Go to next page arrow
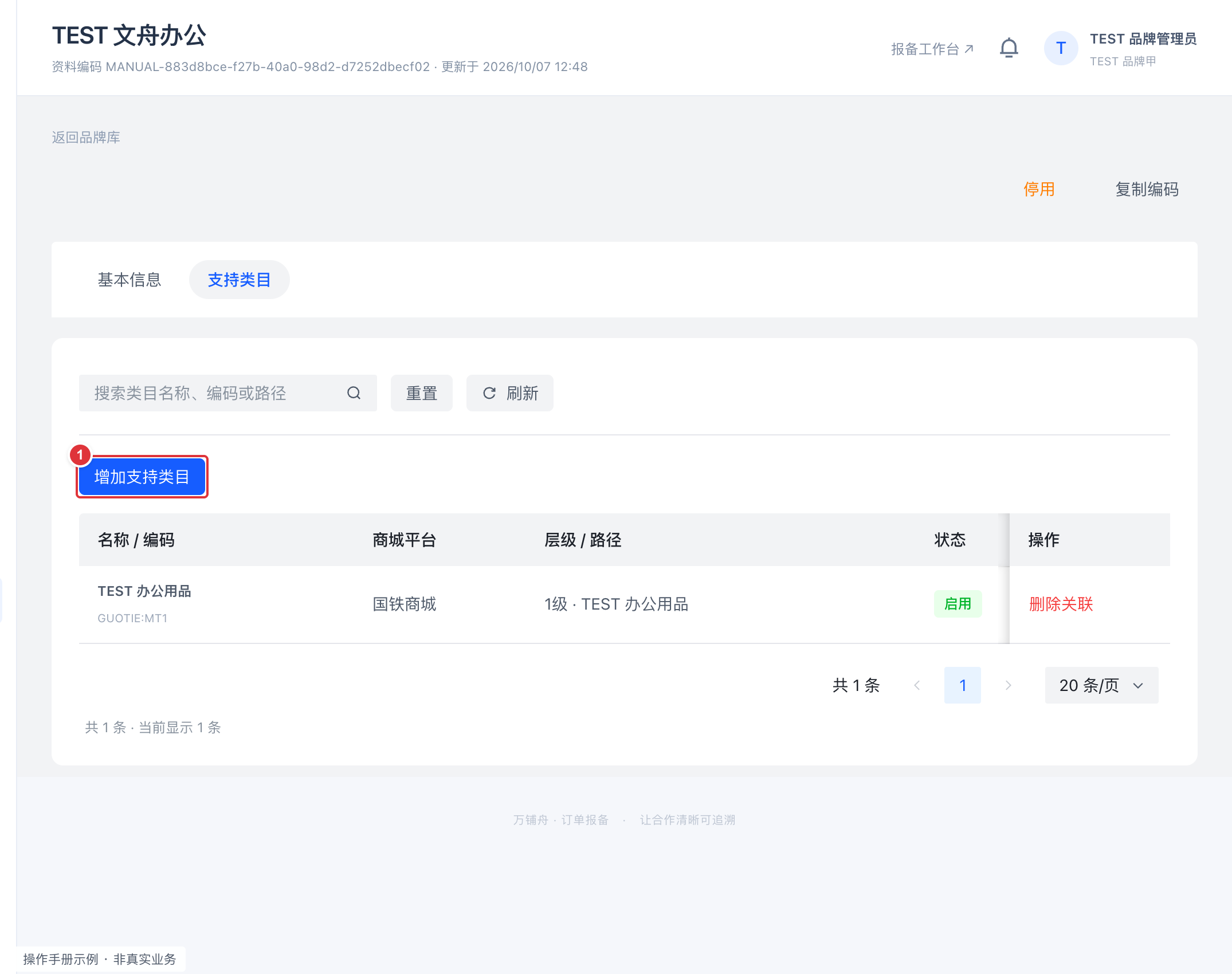 coord(1009,685)
